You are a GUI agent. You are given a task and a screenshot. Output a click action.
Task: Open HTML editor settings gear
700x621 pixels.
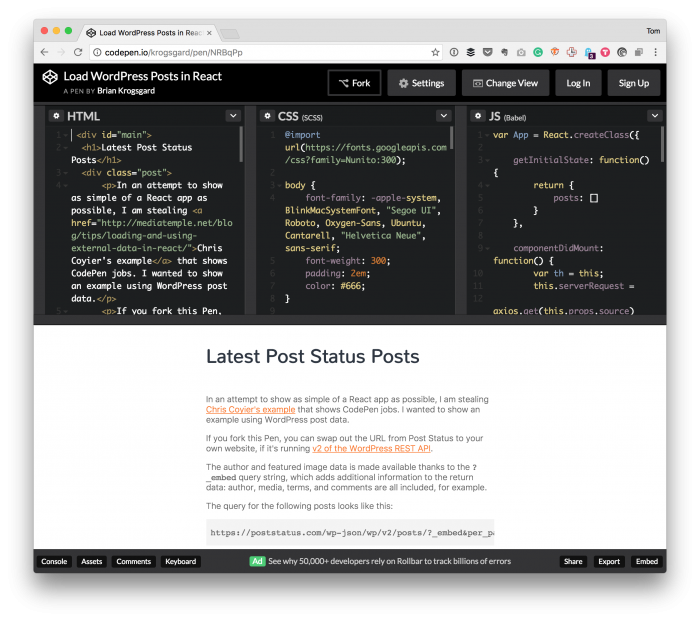click(56, 116)
